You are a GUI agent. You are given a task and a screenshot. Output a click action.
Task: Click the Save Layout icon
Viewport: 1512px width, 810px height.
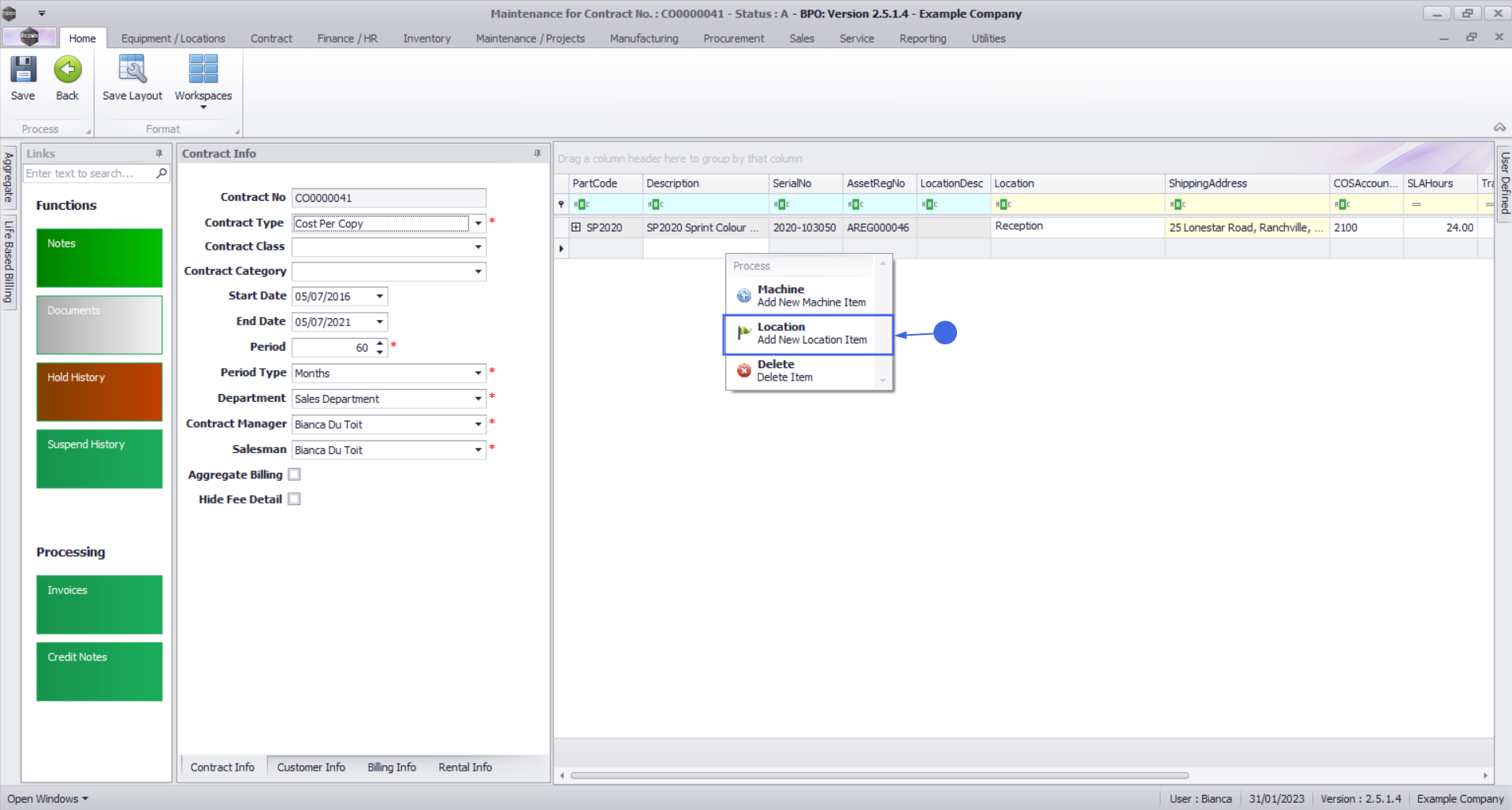132,69
